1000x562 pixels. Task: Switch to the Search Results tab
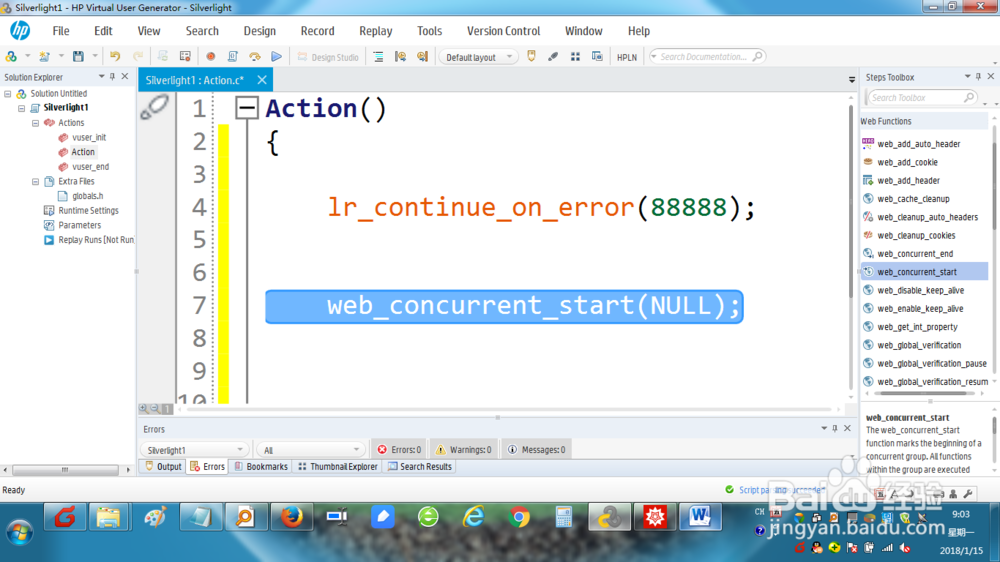(x=420, y=467)
